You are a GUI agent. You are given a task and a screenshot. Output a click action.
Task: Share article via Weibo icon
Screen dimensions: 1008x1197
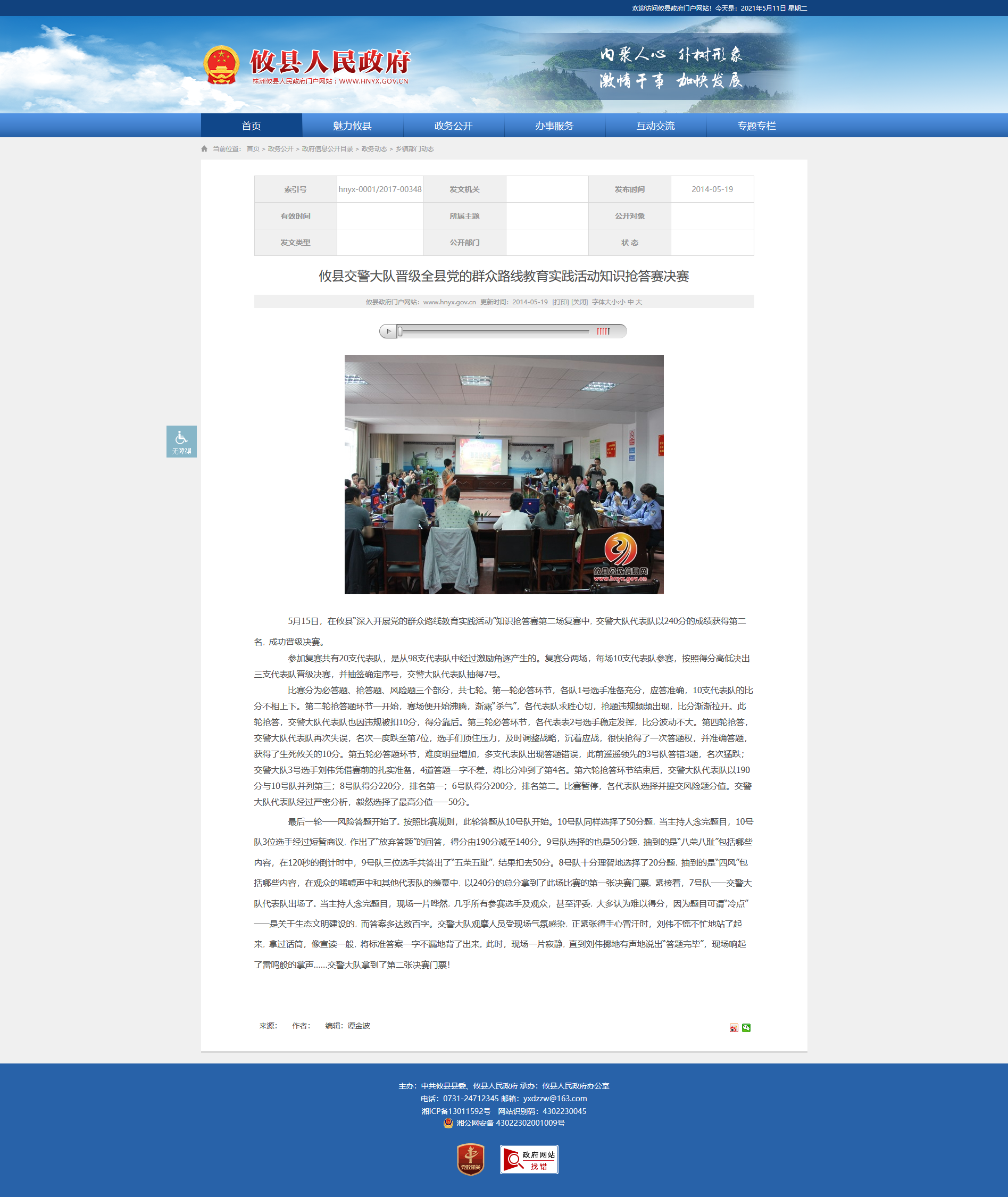734,1028
